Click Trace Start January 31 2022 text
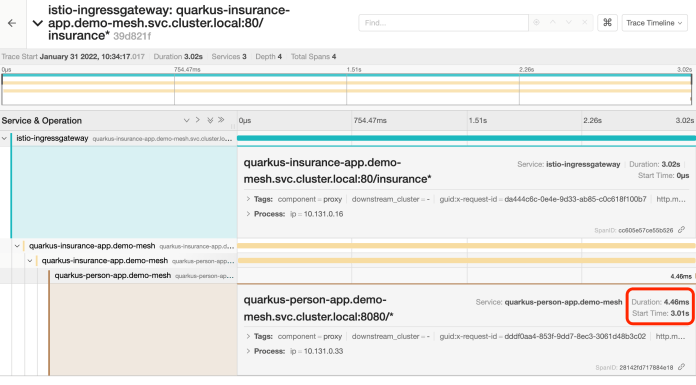 [x=73, y=56]
